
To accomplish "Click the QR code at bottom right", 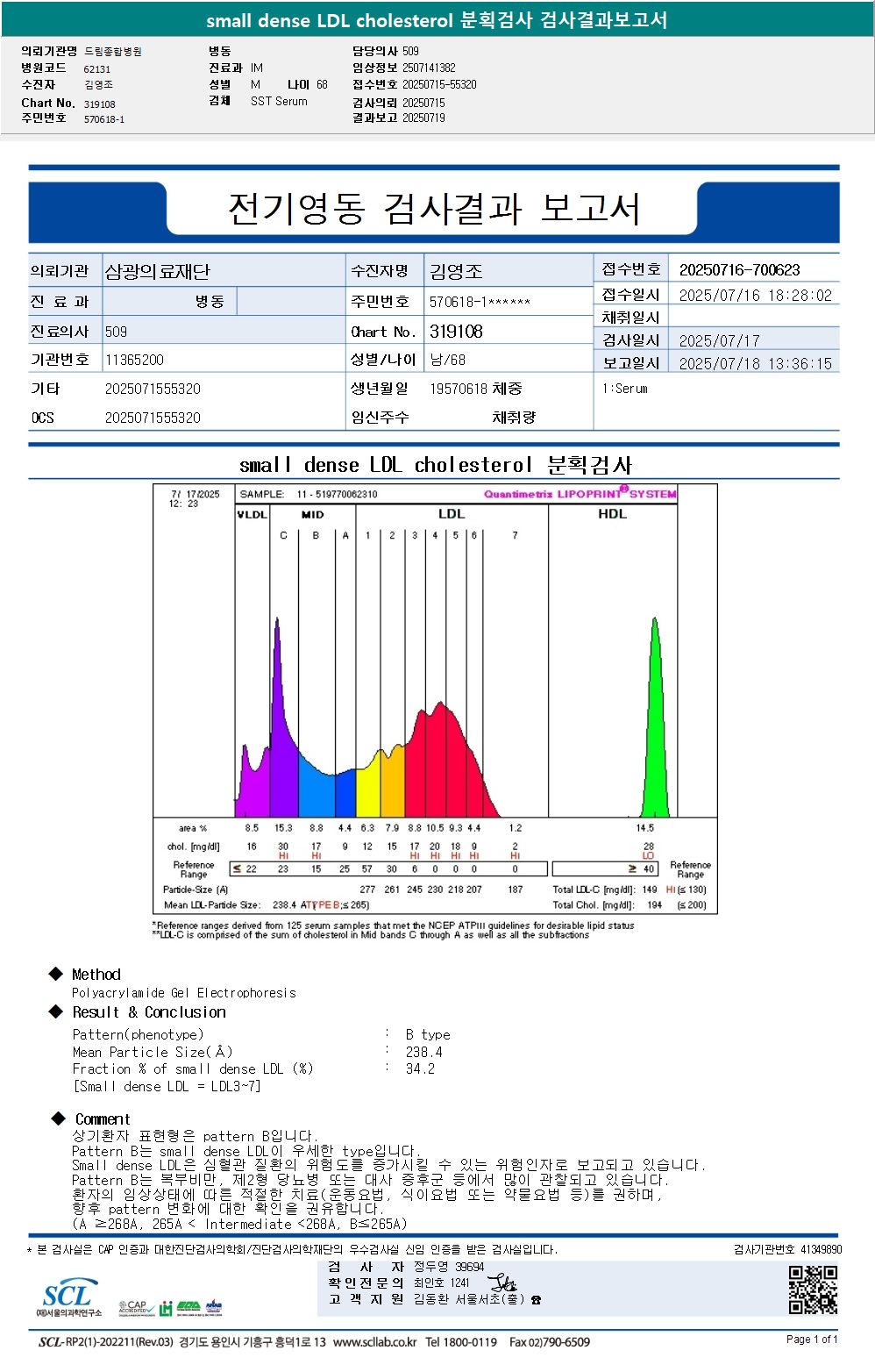I will point(813,1290).
